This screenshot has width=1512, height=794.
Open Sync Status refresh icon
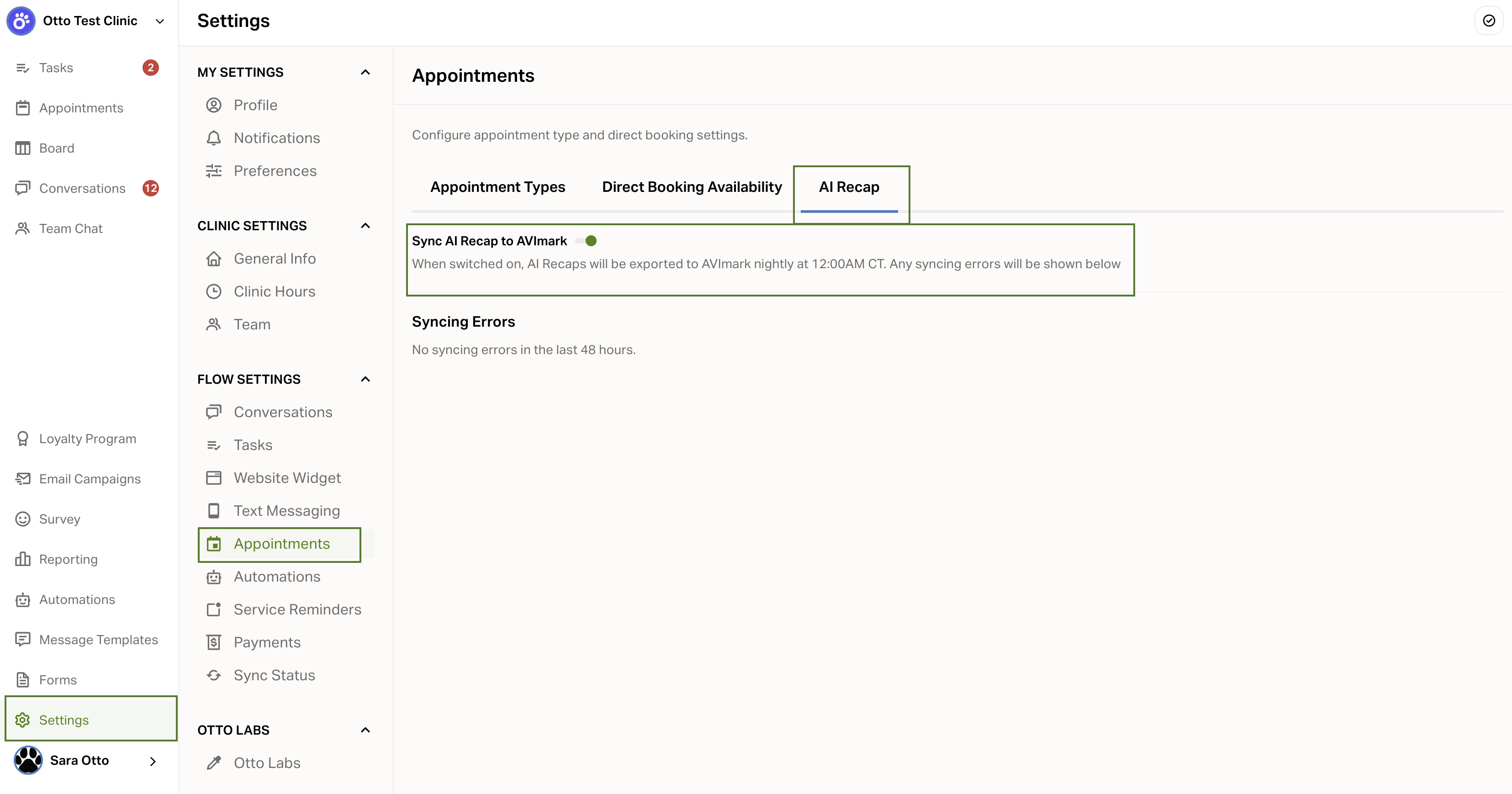pyautogui.click(x=214, y=676)
